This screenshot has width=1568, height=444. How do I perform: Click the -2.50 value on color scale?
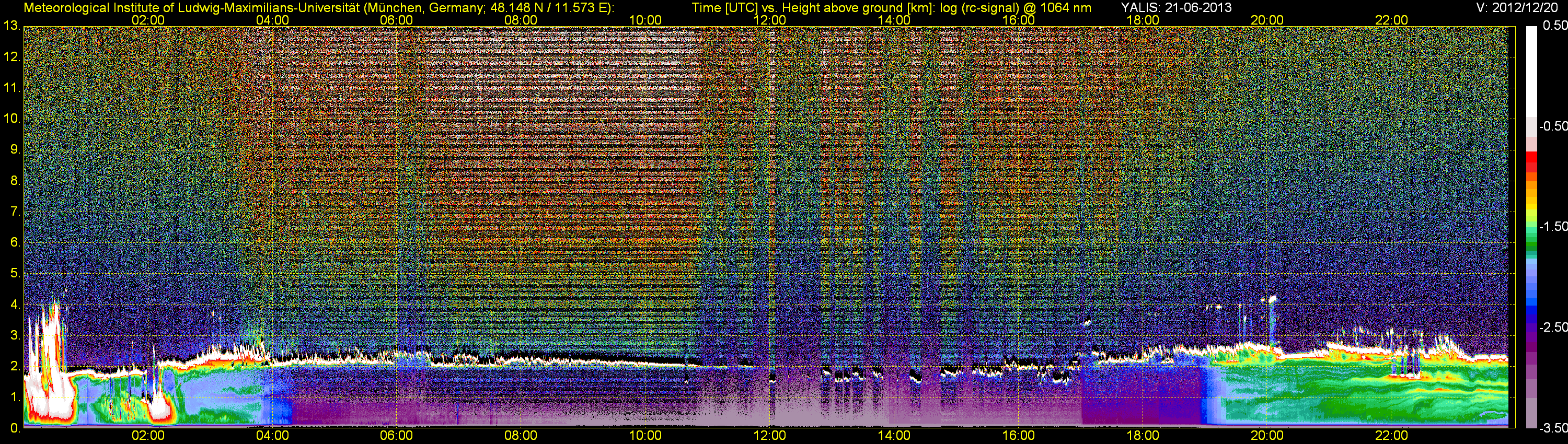(1553, 327)
